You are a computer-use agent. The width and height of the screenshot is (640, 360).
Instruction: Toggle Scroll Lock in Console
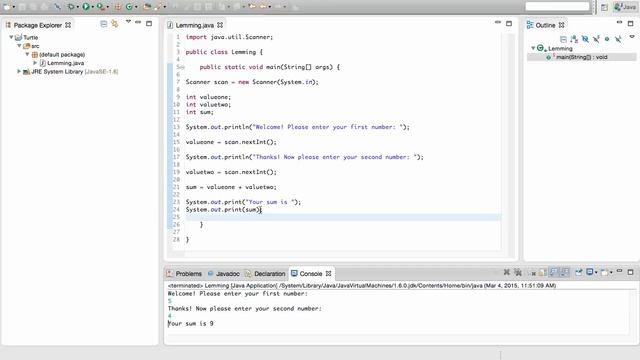[542, 273]
